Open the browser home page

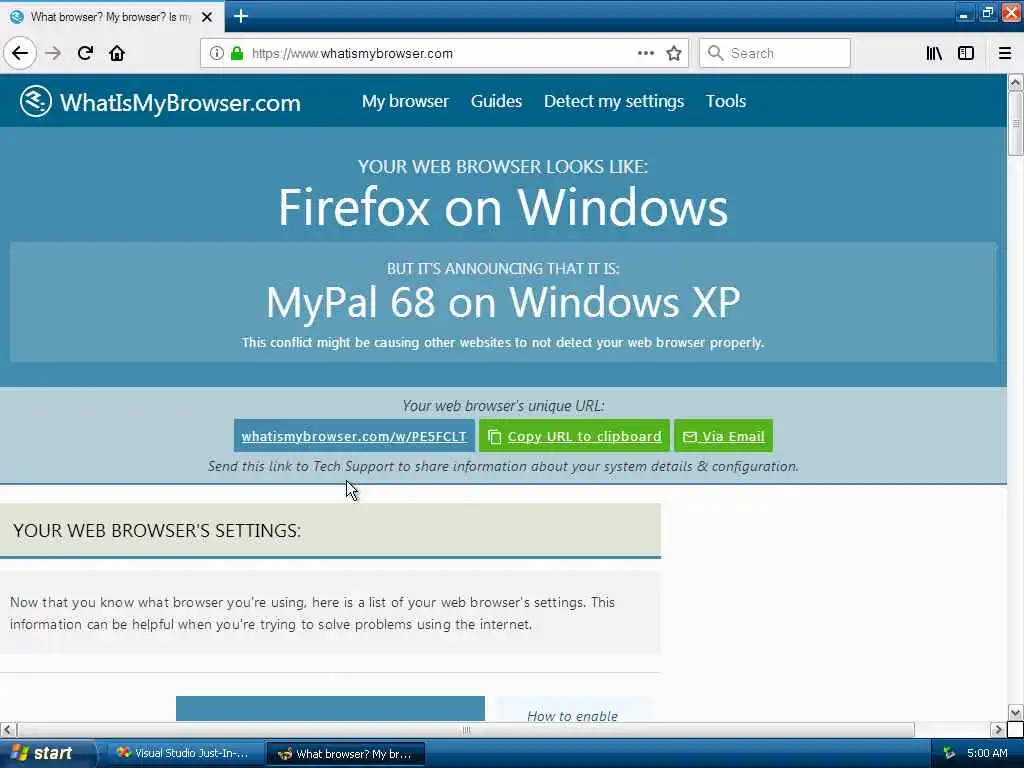click(117, 53)
